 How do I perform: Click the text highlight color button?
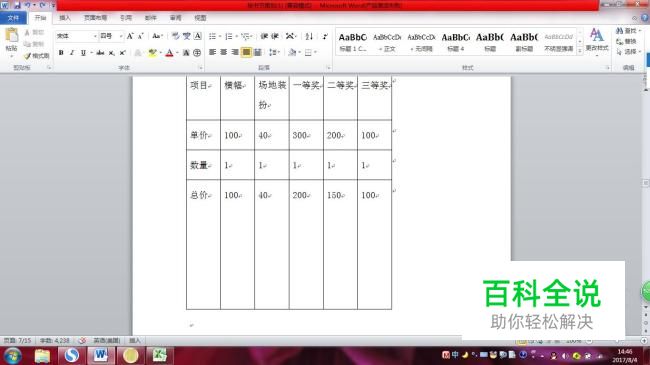152,53
